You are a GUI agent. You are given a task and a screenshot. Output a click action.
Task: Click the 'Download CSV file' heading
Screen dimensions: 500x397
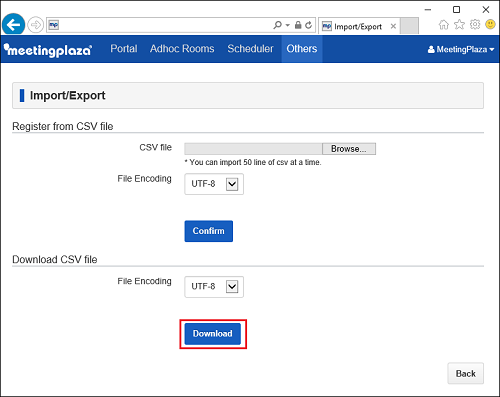point(55,259)
